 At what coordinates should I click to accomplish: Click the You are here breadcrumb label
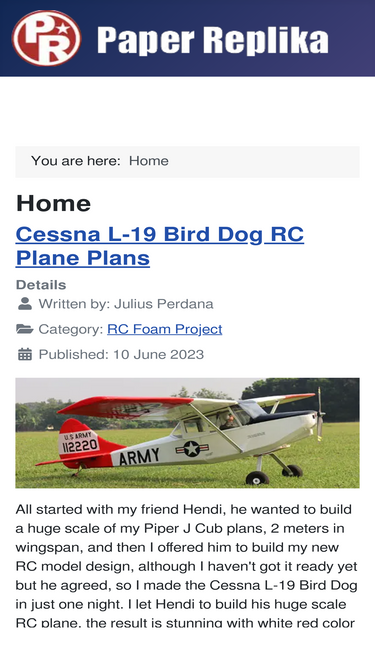pyautogui.click(x=76, y=161)
